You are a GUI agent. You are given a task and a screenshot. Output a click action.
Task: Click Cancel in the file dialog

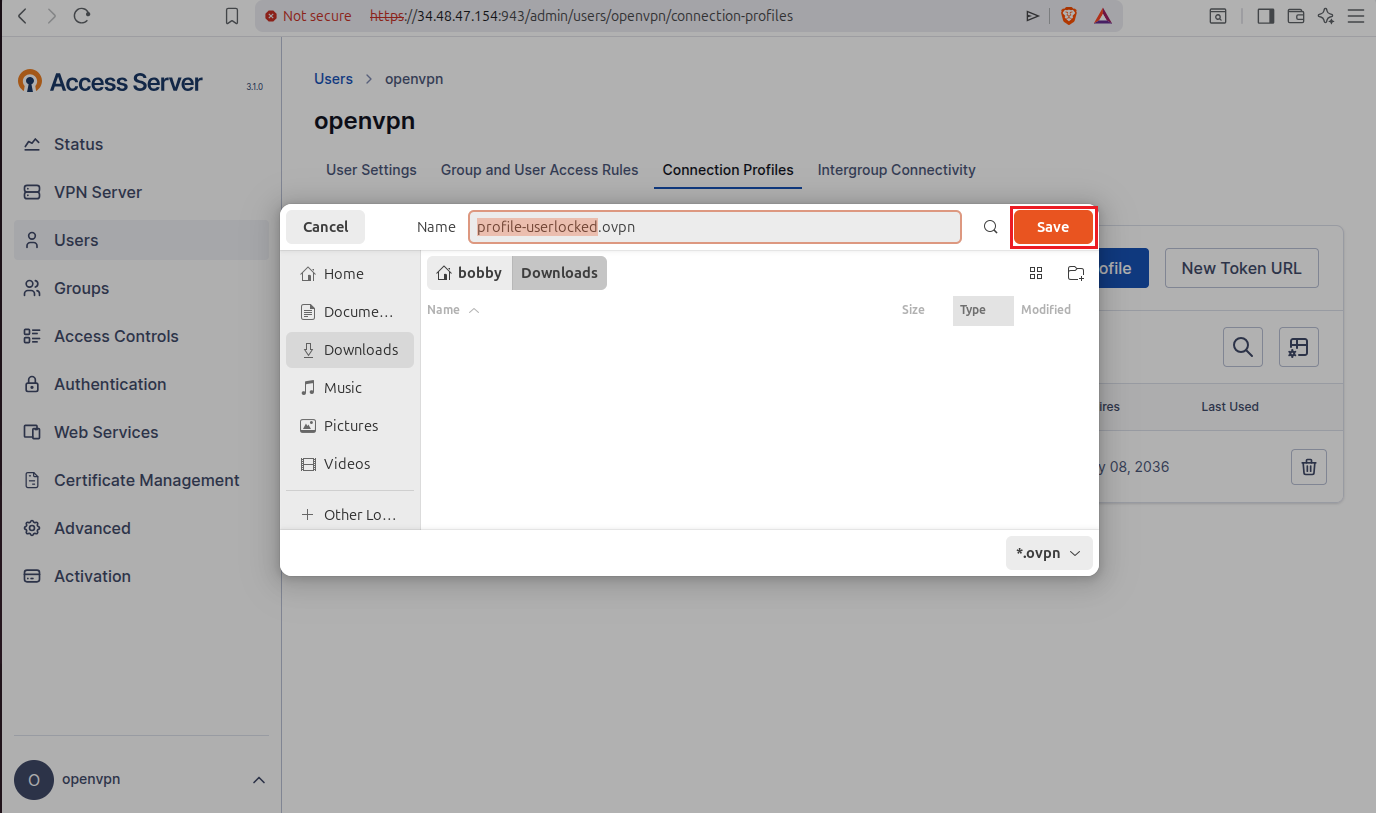click(x=325, y=227)
